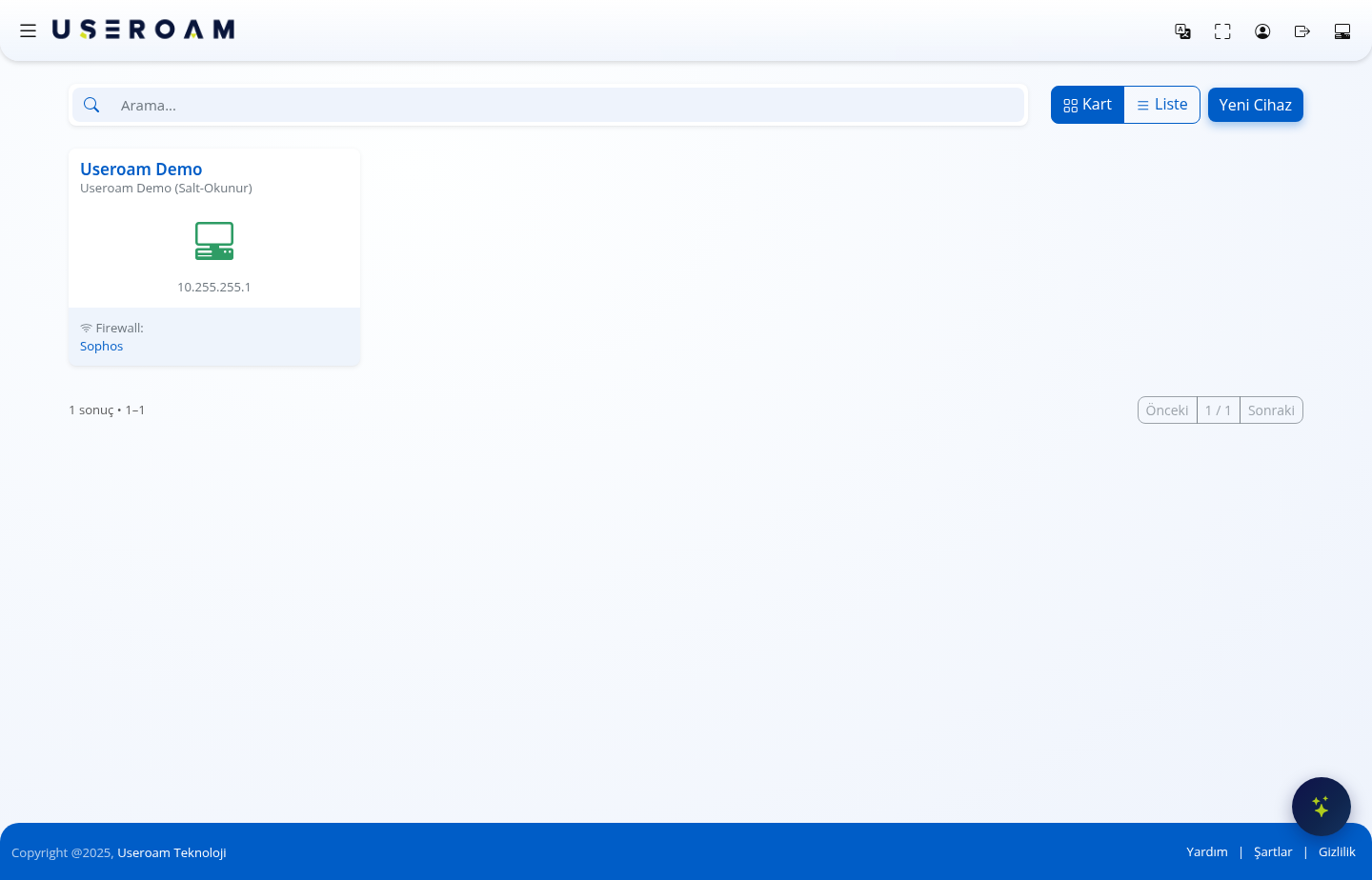The image size is (1372, 880).
Task: Toggle fullscreen mode
Action: click(x=1222, y=31)
